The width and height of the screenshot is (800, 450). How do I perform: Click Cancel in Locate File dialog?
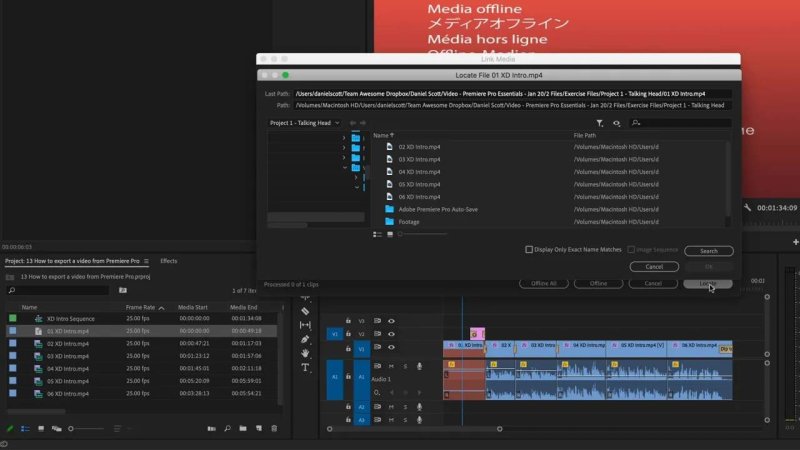coord(654,267)
